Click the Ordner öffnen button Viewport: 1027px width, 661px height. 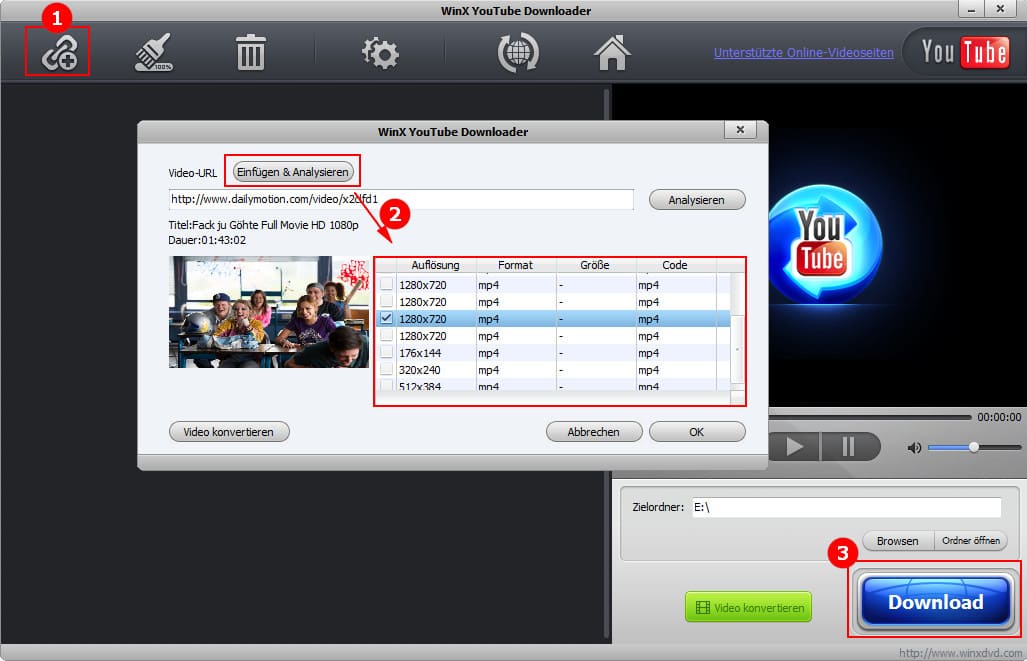(x=971, y=540)
